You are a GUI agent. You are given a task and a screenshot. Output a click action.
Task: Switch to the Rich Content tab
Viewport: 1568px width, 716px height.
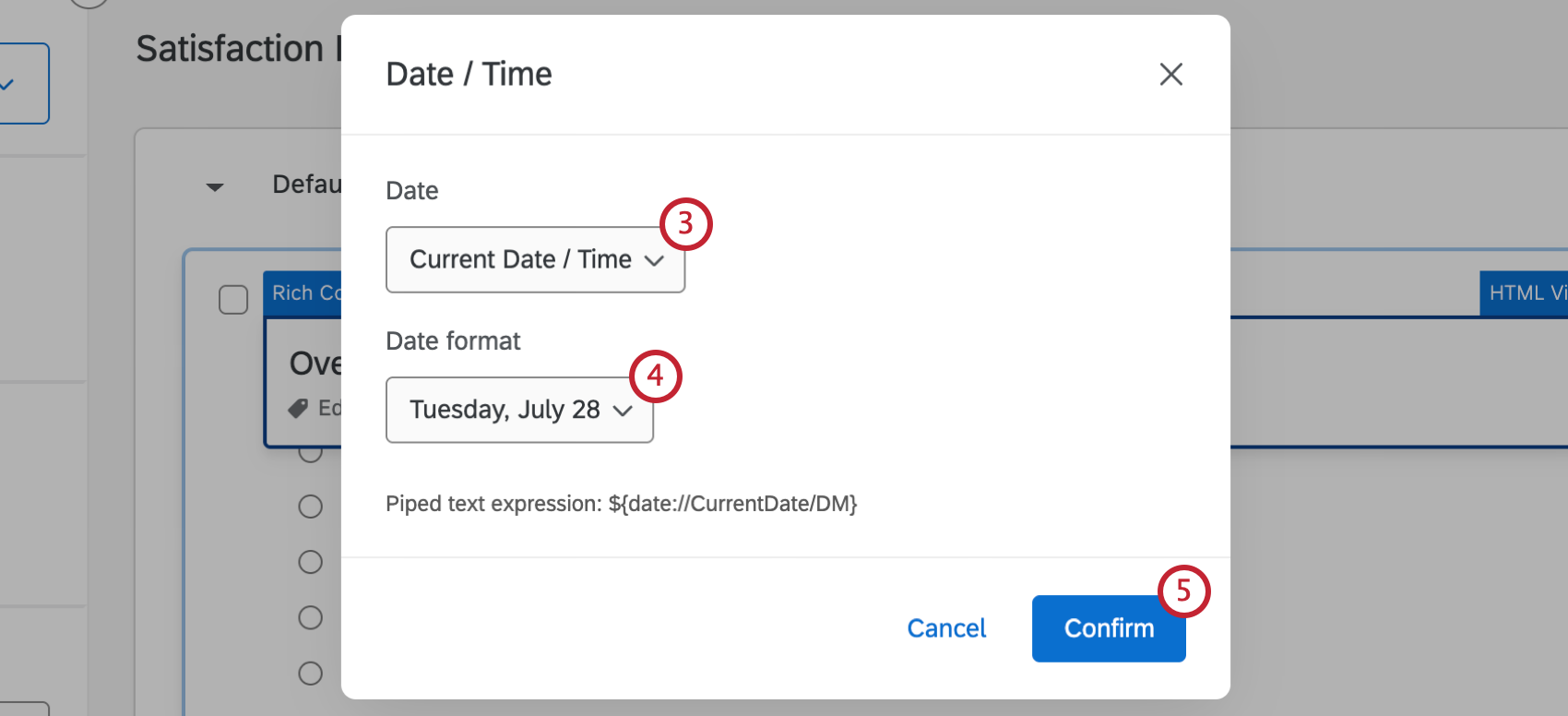(x=303, y=293)
